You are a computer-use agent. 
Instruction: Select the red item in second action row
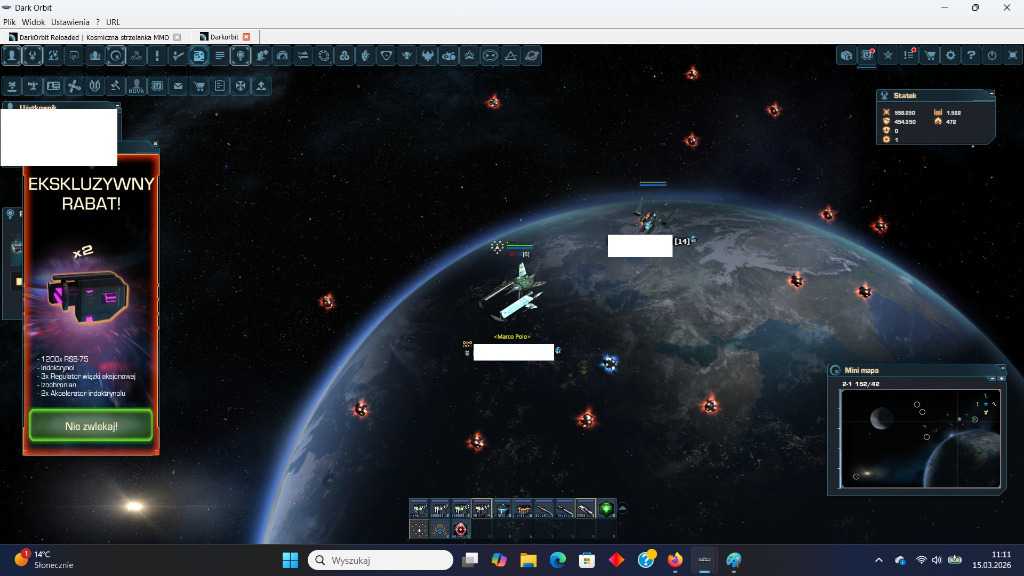[x=460, y=529]
